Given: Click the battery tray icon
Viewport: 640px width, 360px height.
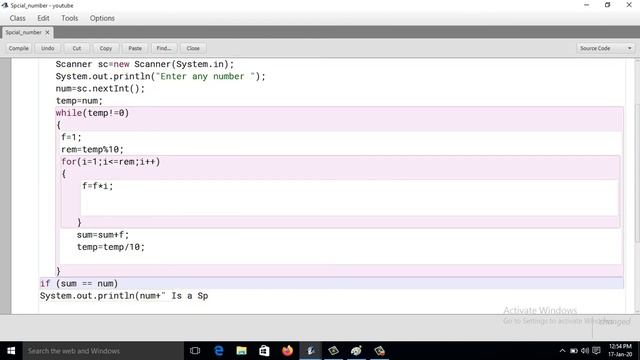Looking at the screenshot, I should click(x=574, y=351).
